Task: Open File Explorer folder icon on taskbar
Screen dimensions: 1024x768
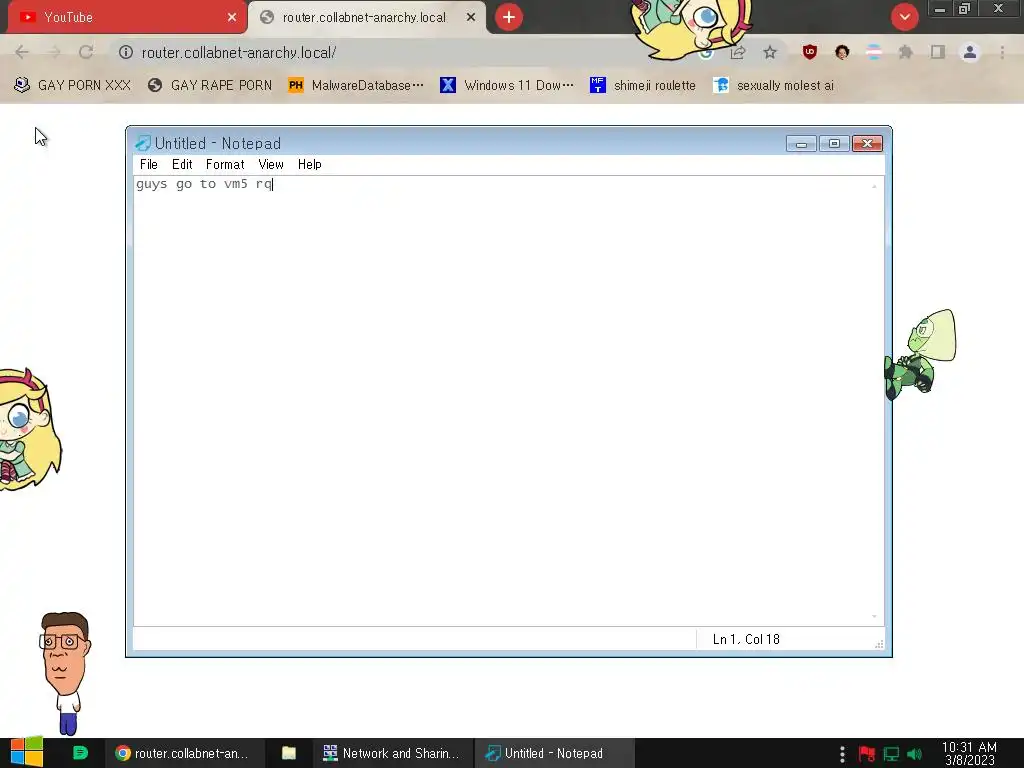Action: click(289, 753)
